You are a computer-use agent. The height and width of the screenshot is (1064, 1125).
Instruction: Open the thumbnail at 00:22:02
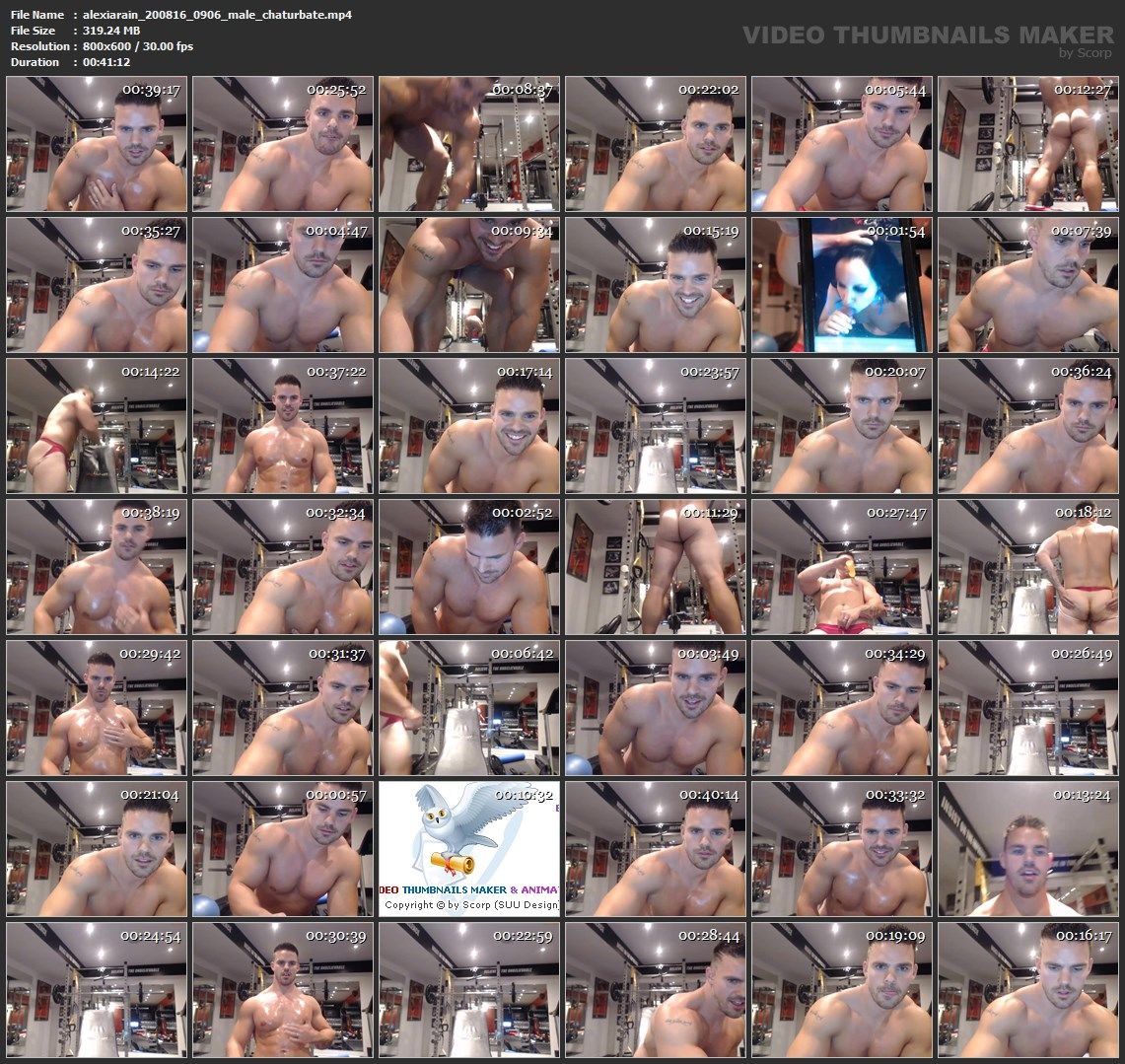tap(655, 144)
